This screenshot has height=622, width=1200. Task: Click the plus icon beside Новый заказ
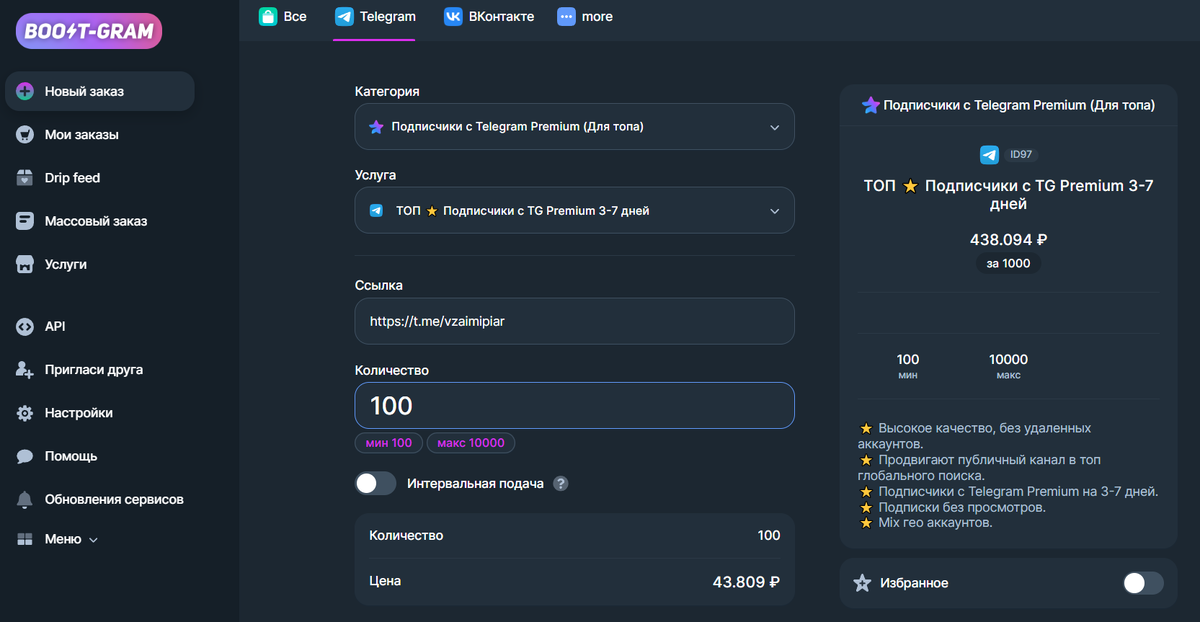pos(26,91)
